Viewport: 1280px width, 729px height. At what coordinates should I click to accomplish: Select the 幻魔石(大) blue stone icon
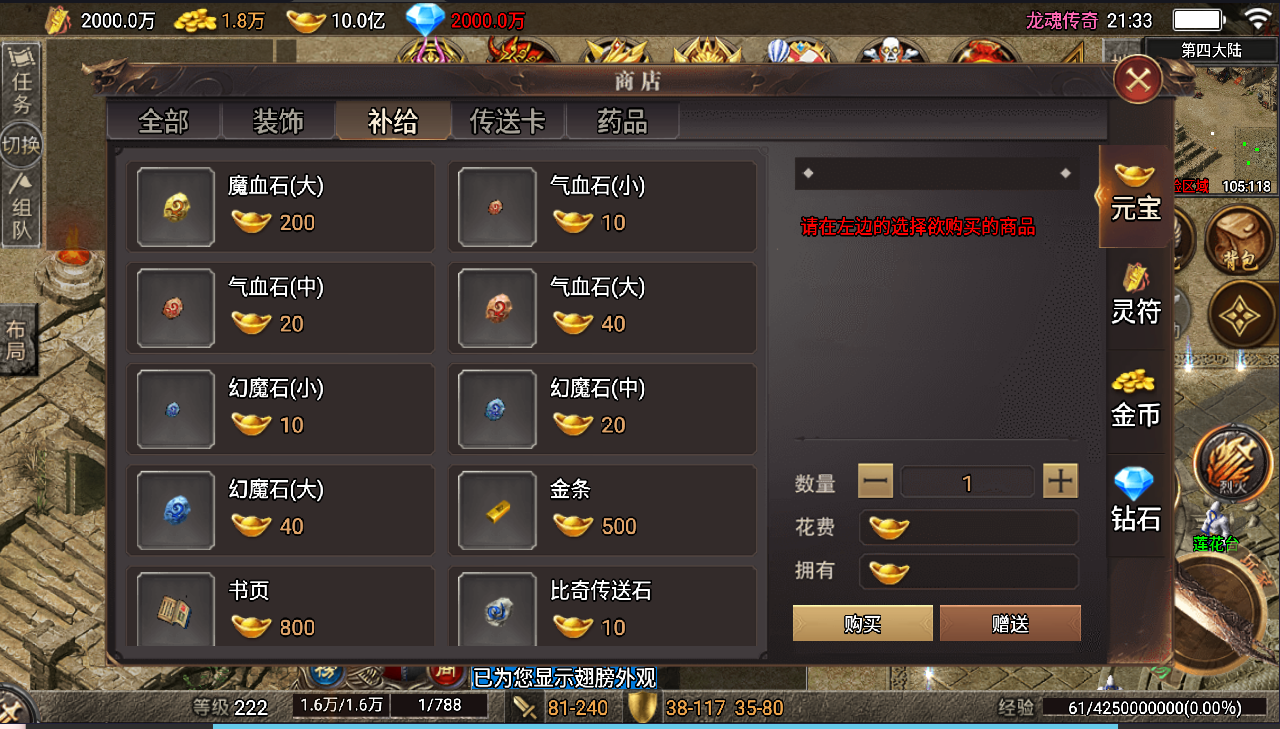click(x=176, y=511)
